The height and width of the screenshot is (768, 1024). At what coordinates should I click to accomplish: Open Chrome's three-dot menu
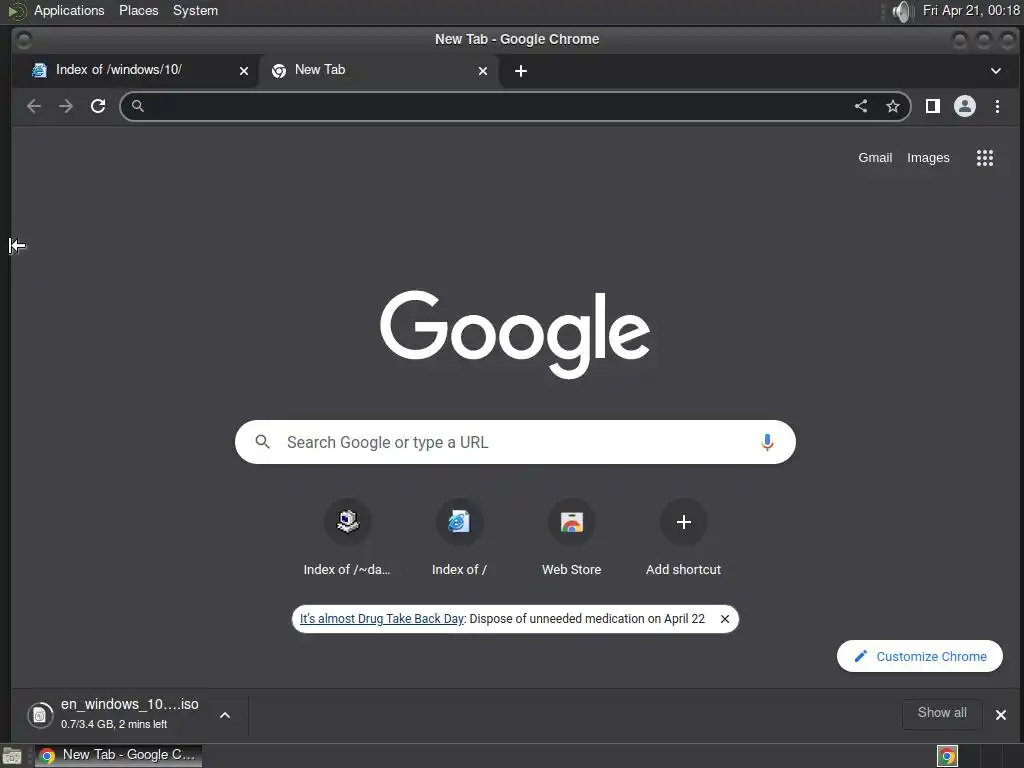[x=997, y=106]
